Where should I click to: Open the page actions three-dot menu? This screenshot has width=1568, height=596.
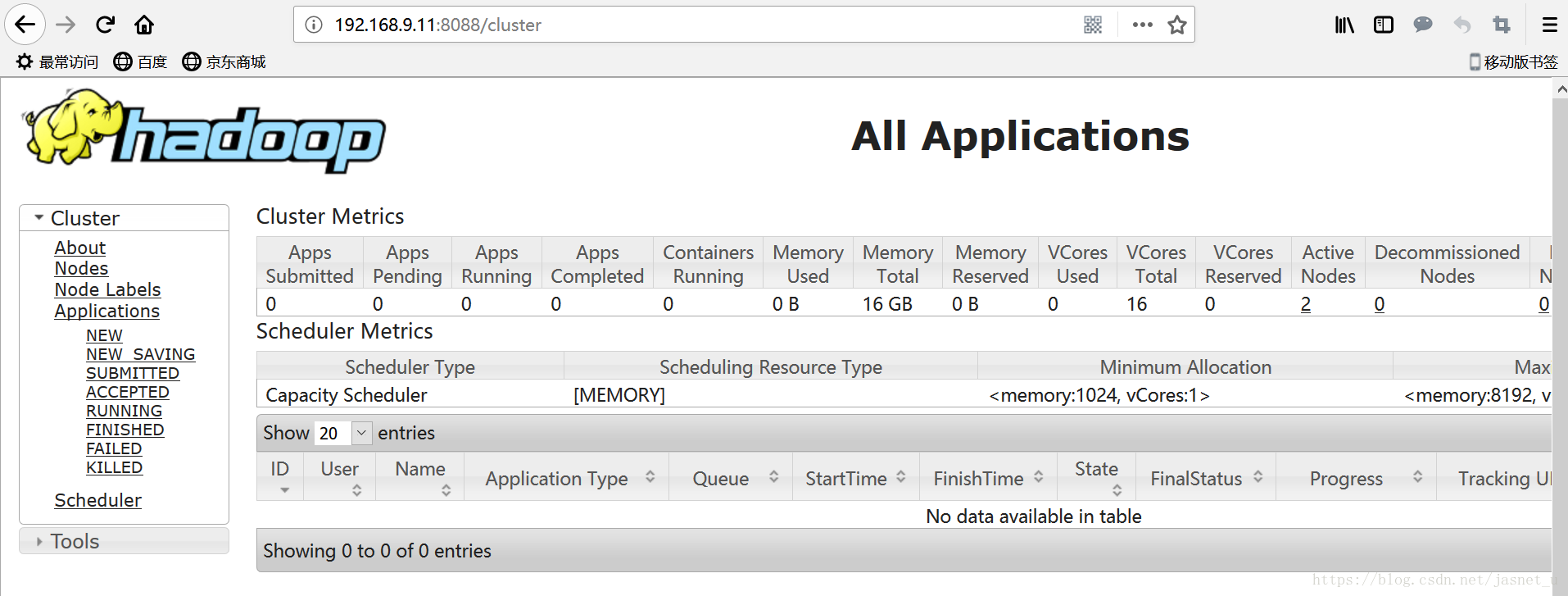[x=1142, y=25]
